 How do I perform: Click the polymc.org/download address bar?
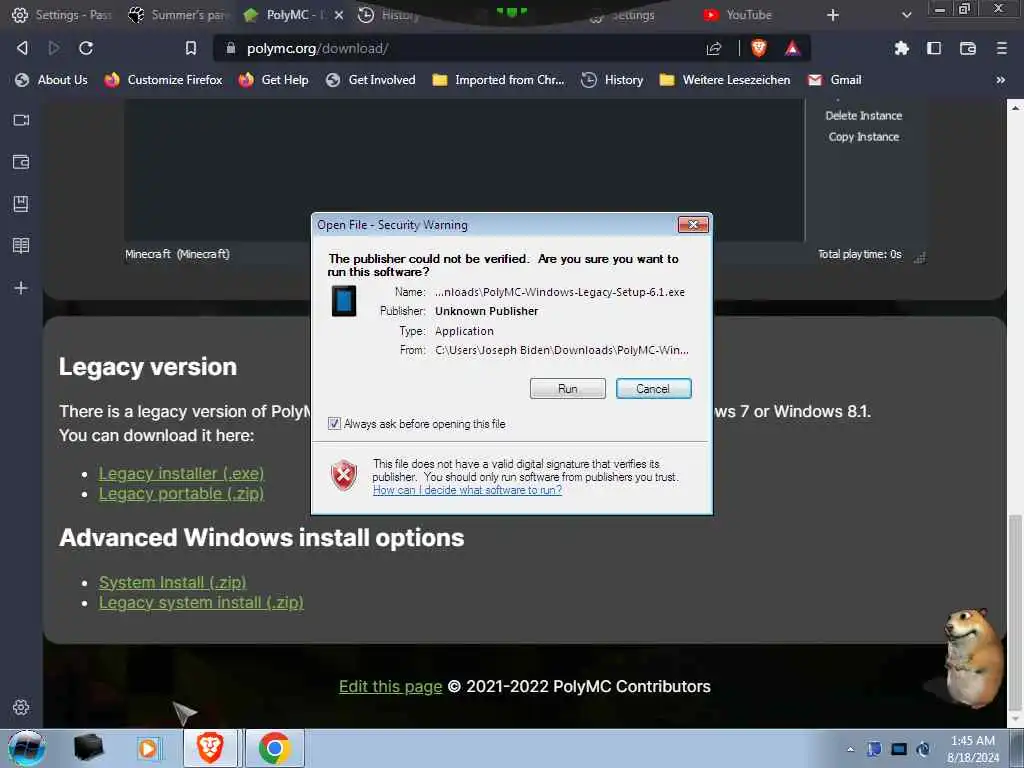click(x=457, y=48)
